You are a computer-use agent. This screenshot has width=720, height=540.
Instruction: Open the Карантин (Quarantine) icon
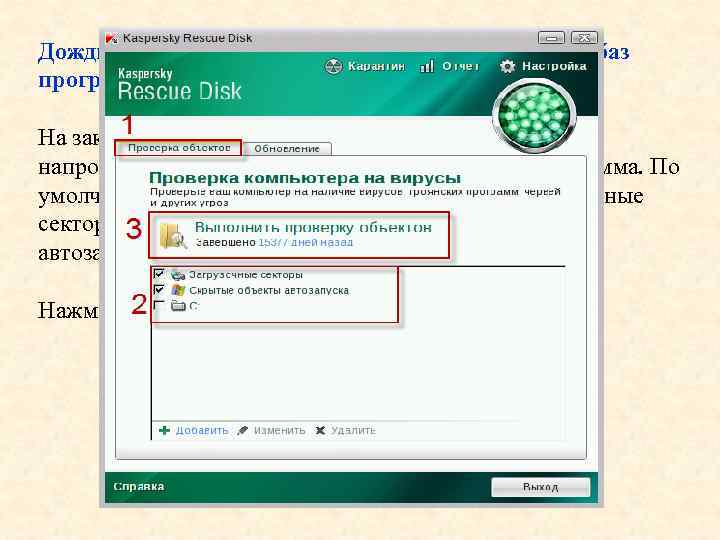point(333,67)
